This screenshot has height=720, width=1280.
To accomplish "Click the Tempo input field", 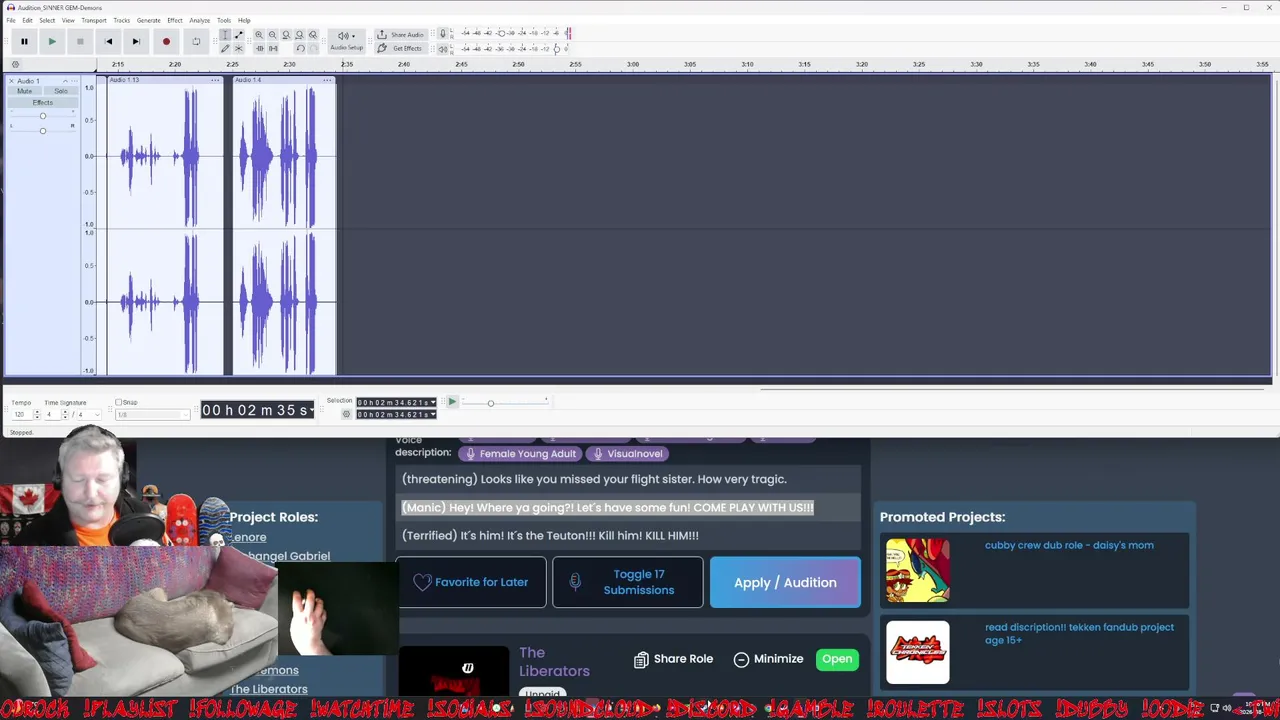I will coord(22,414).
